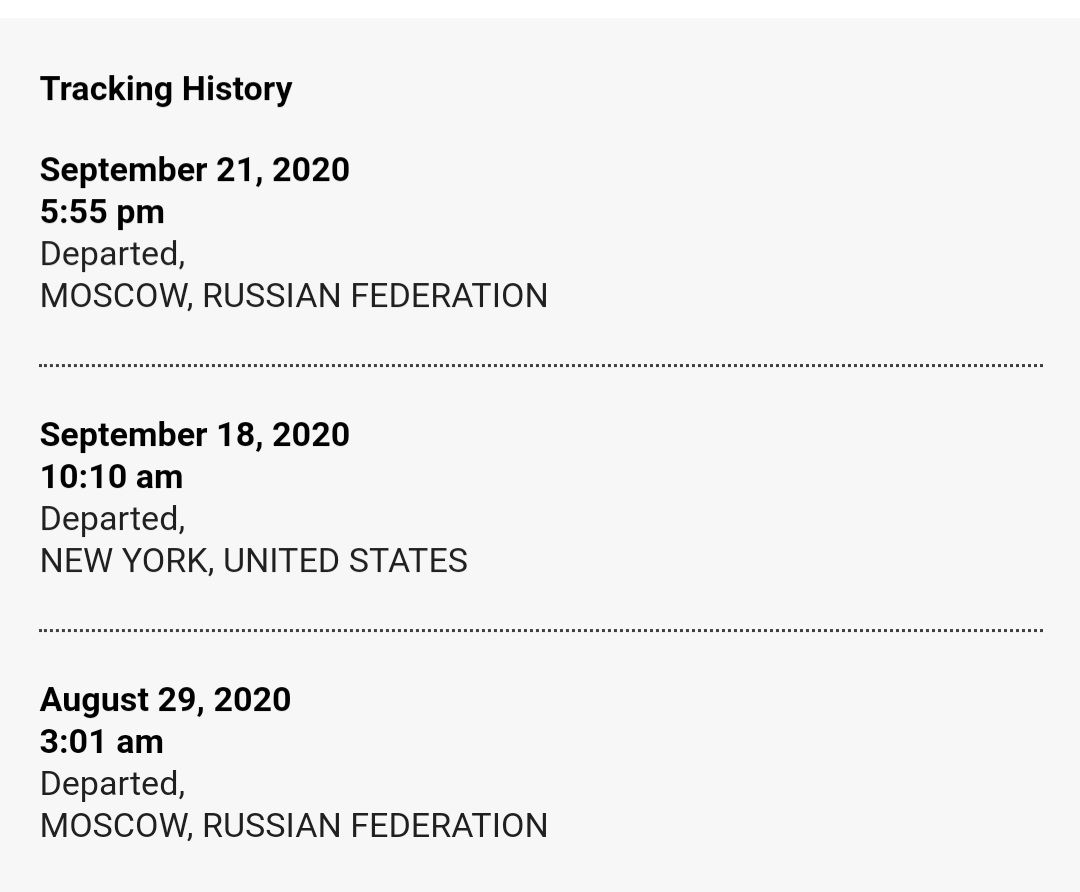Click MOSCOW in the September 21 entry
1080x892 pixels.
115,296
